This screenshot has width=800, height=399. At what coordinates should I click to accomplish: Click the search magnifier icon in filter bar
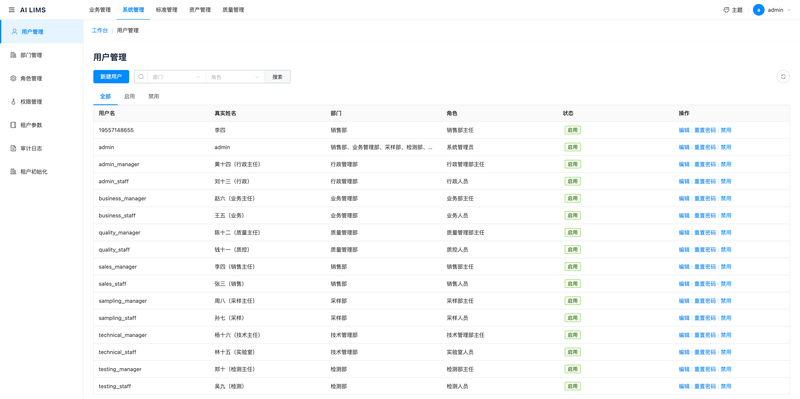(x=141, y=77)
